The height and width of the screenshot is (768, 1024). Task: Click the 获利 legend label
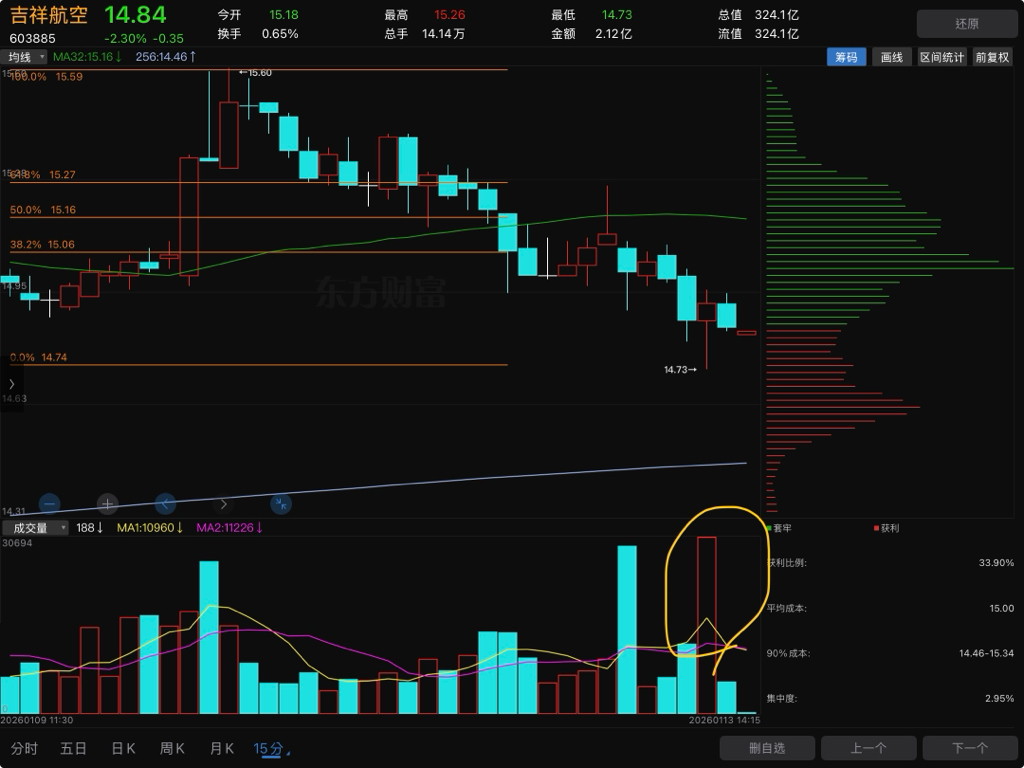pyautogui.click(x=889, y=528)
